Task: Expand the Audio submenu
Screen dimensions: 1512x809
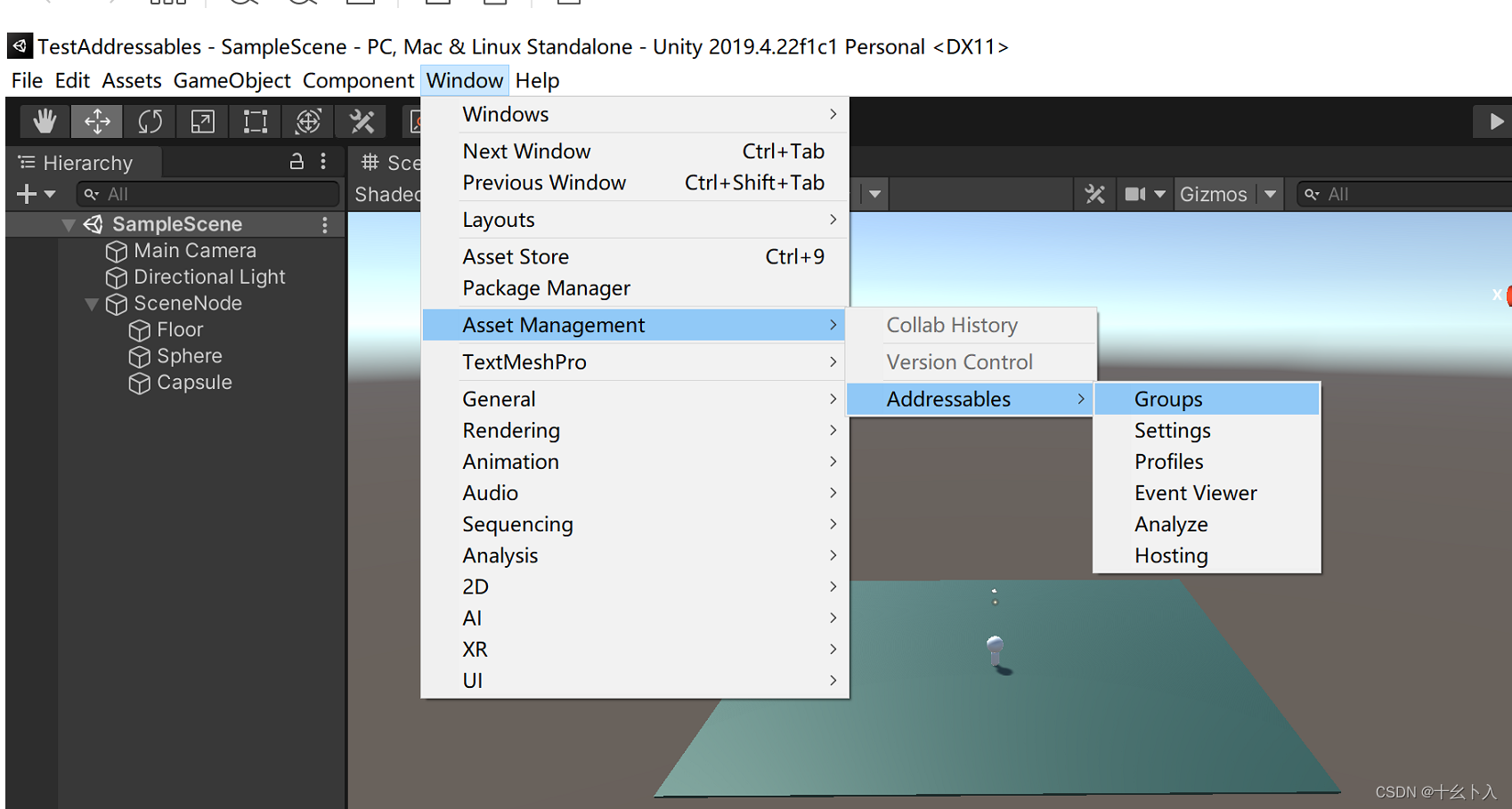Action: tap(635, 493)
